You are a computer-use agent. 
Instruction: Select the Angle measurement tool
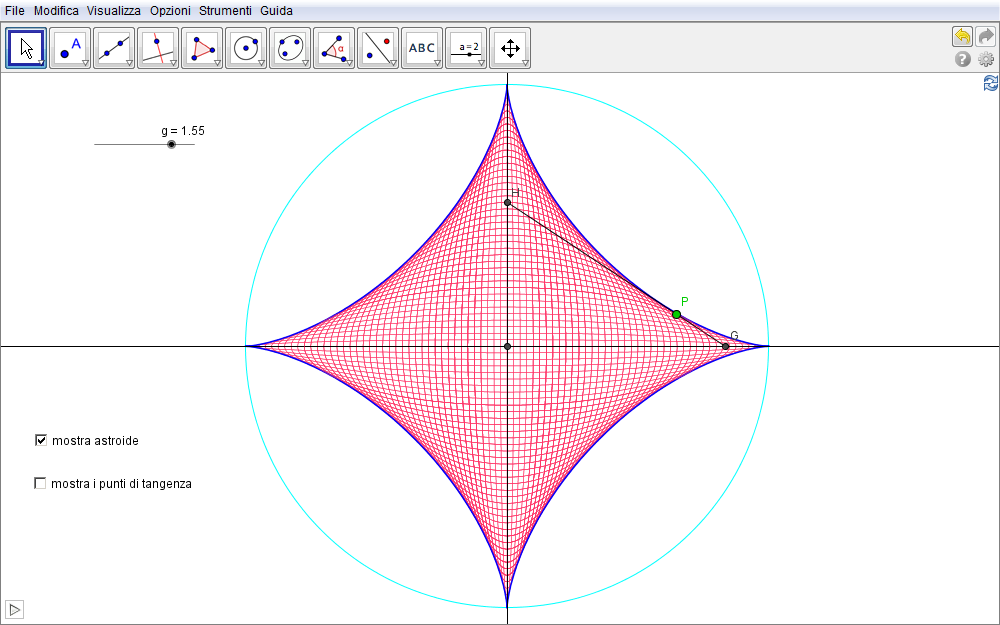coord(334,48)
